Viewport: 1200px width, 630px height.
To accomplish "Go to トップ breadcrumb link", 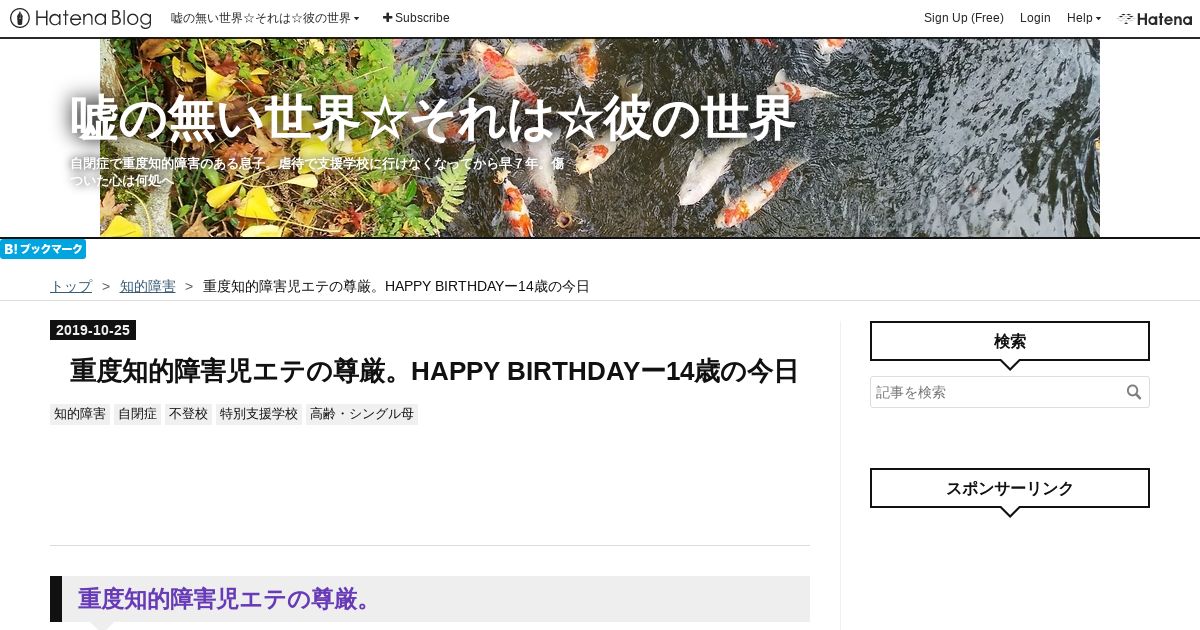I will [71, 286].
